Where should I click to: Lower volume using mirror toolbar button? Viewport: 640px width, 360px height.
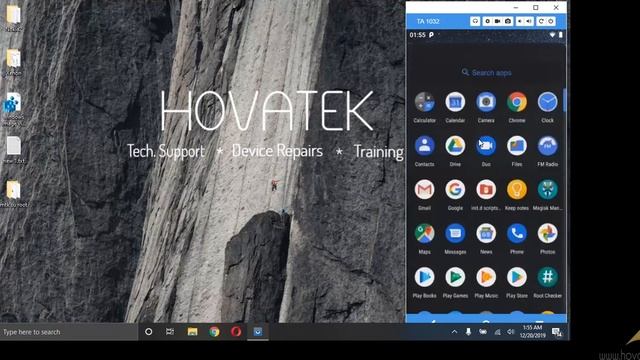coord(520,21)
